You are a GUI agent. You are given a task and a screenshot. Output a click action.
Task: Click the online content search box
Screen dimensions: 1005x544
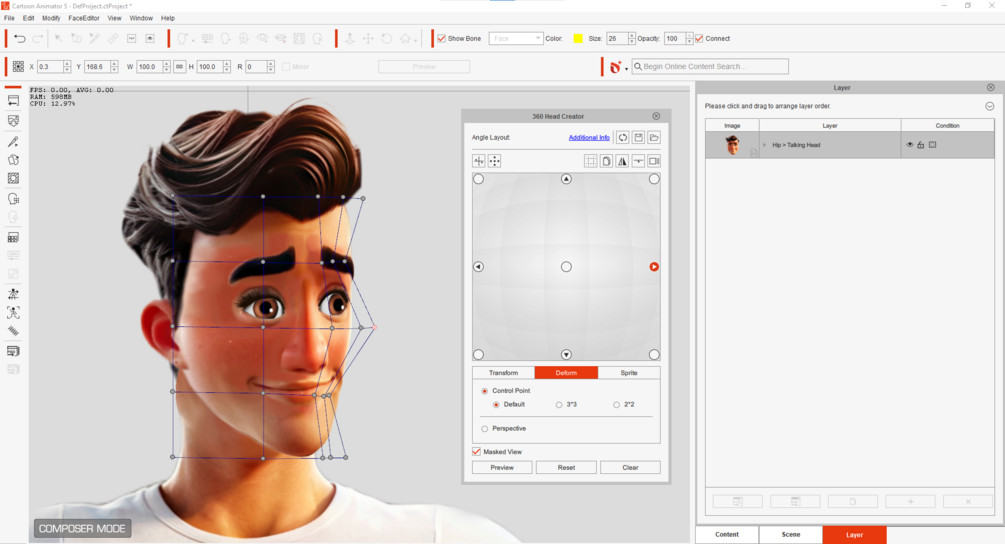pos(710,67)
